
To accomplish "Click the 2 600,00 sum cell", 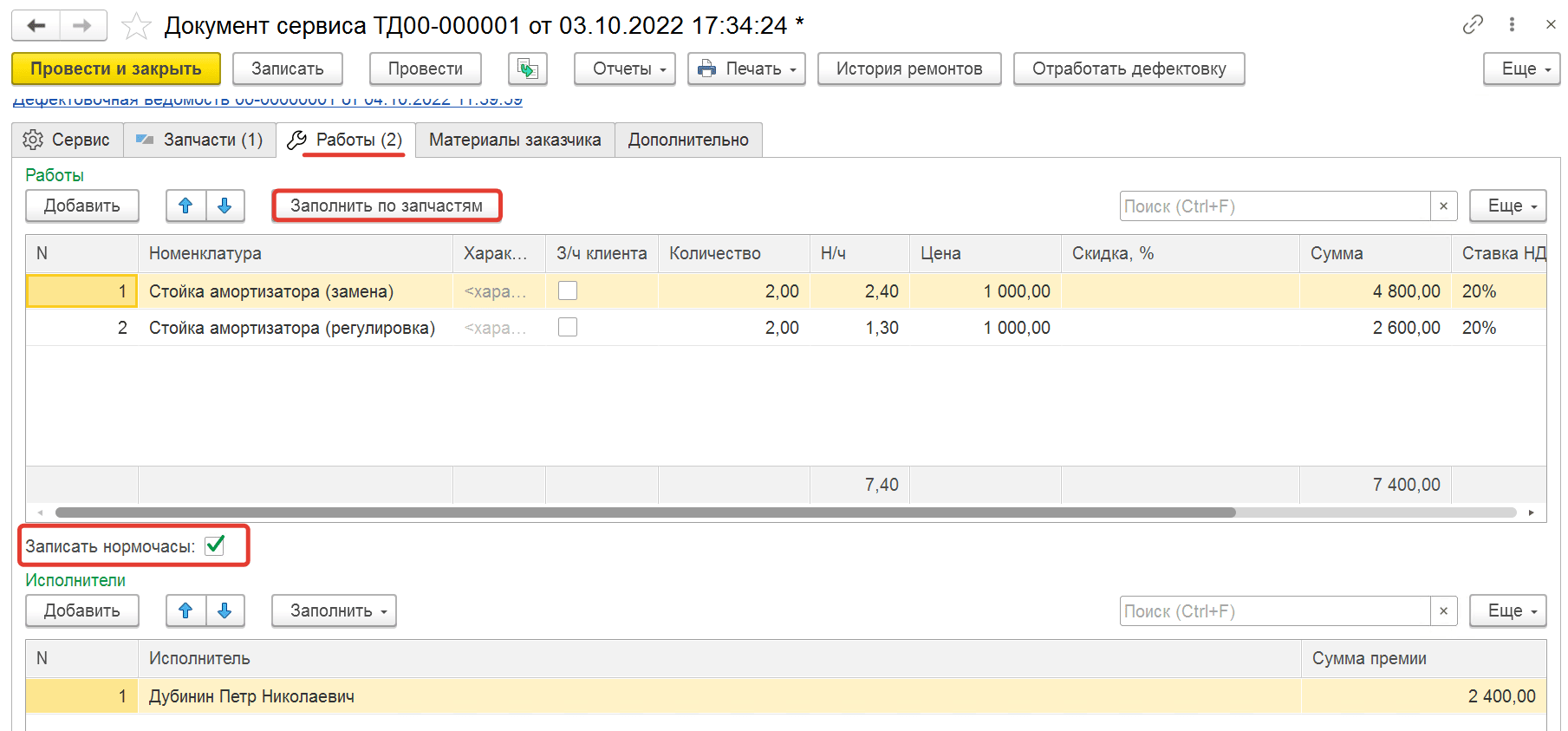I will pos(1376,328).
